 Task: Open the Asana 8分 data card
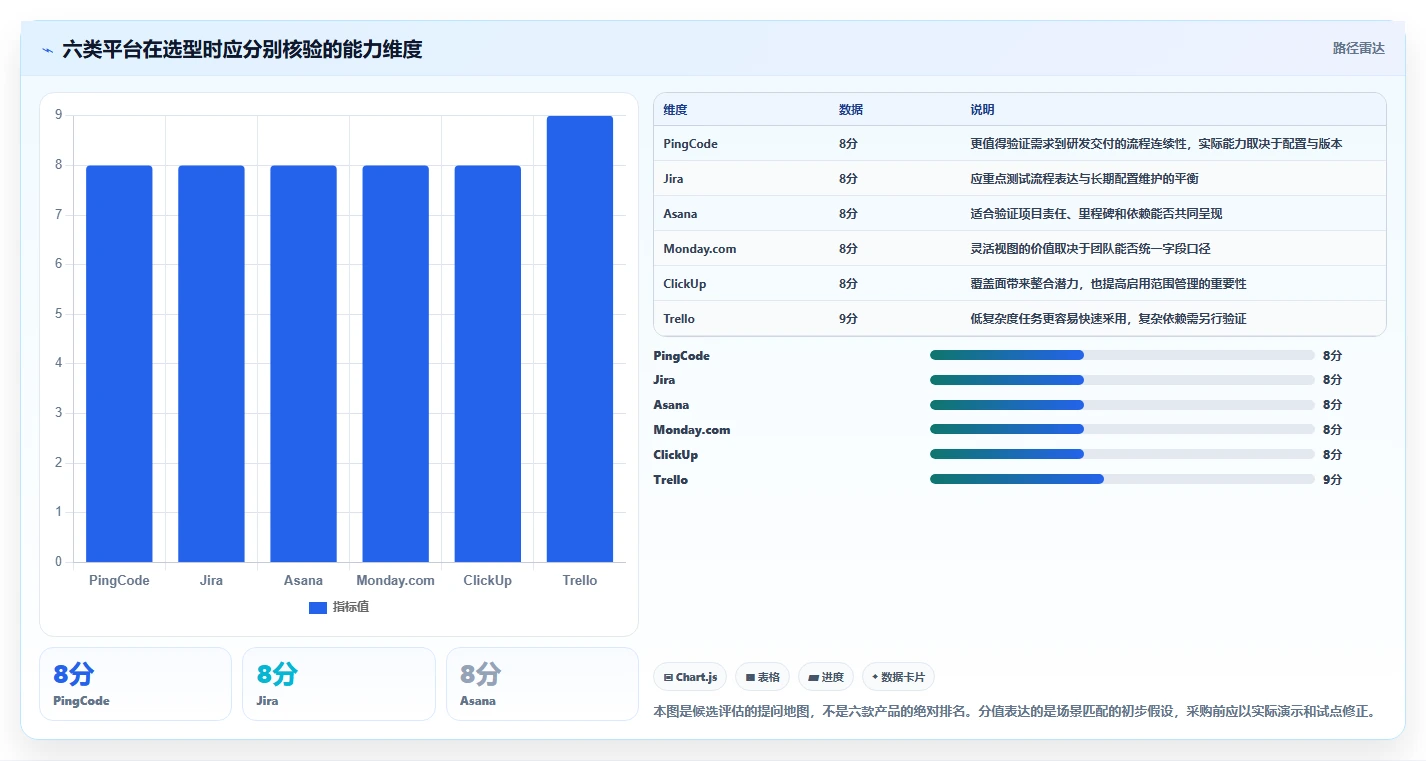(542, 684)
